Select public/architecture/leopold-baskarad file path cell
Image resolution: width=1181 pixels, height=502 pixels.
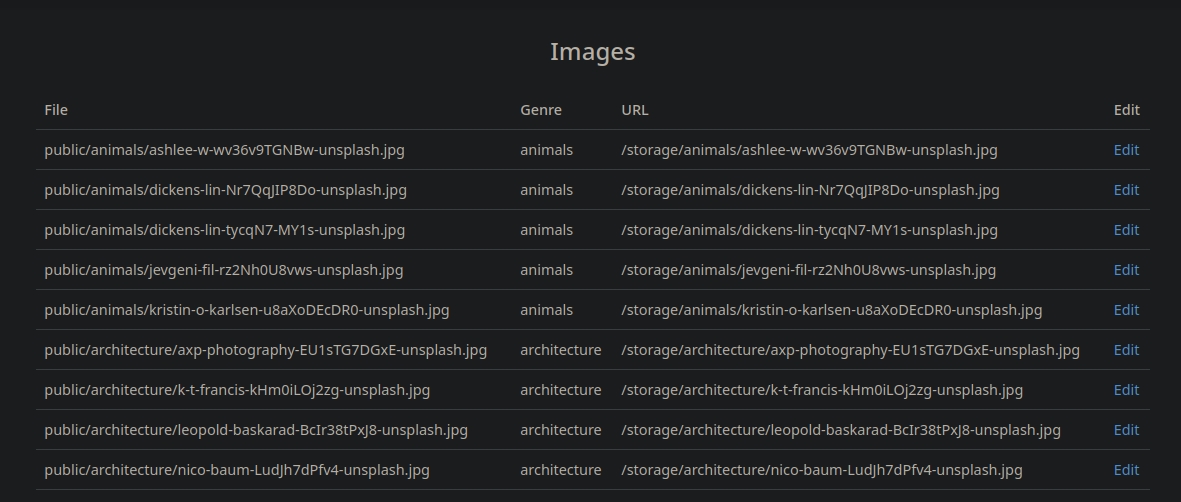(x=256, y=430)
